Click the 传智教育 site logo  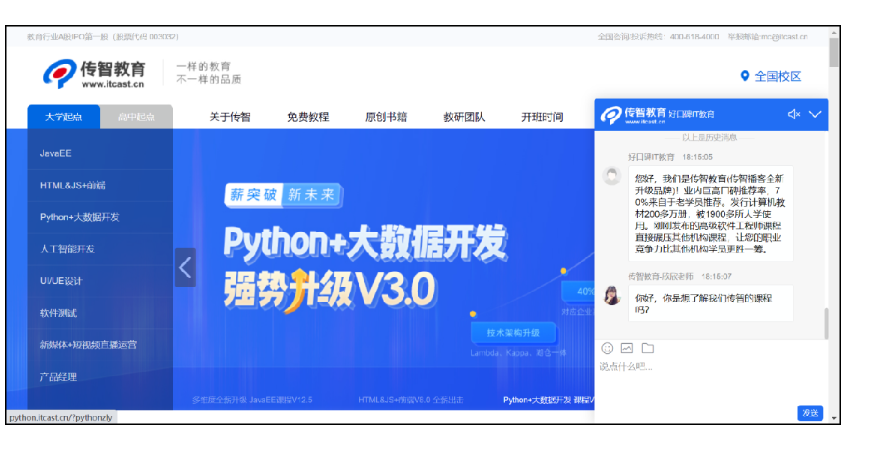(94, 74)
